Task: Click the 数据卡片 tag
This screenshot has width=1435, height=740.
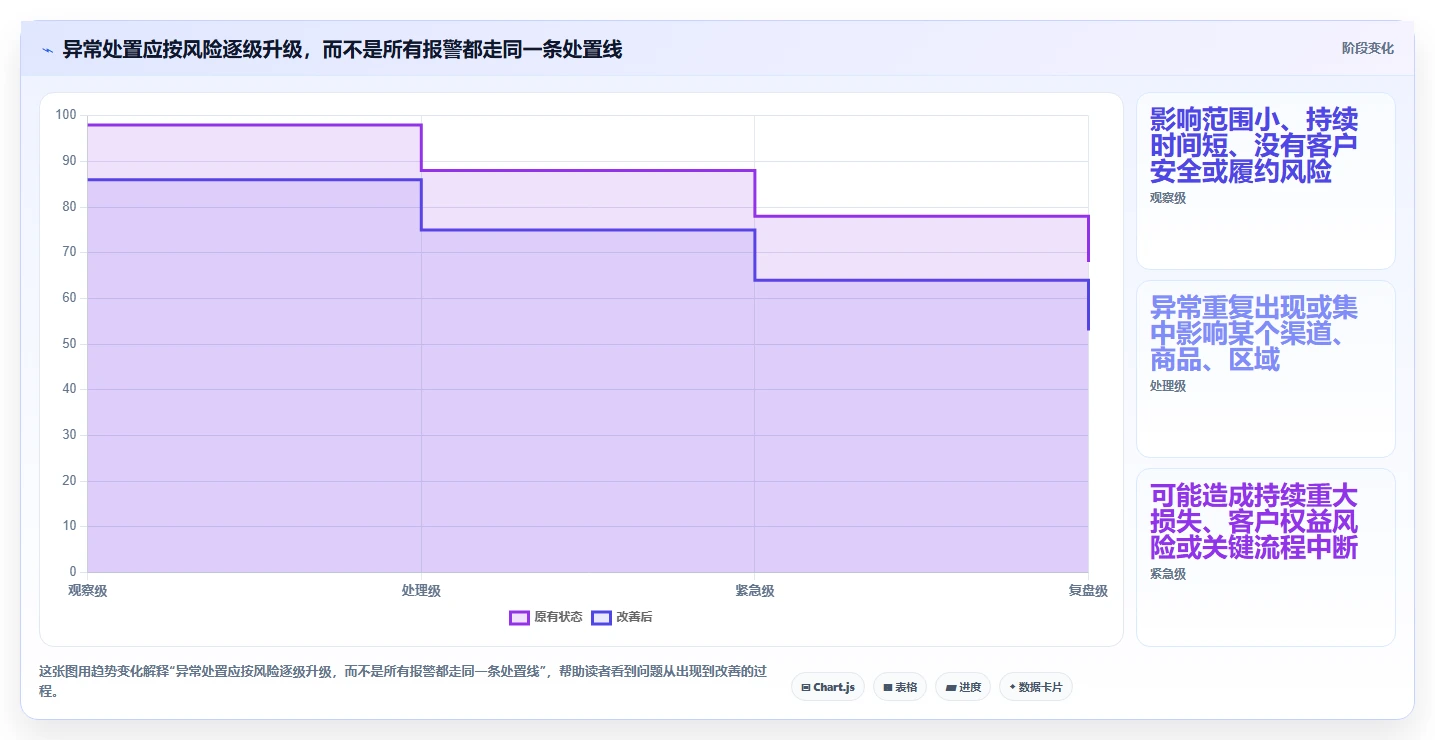Action: 1036,687
